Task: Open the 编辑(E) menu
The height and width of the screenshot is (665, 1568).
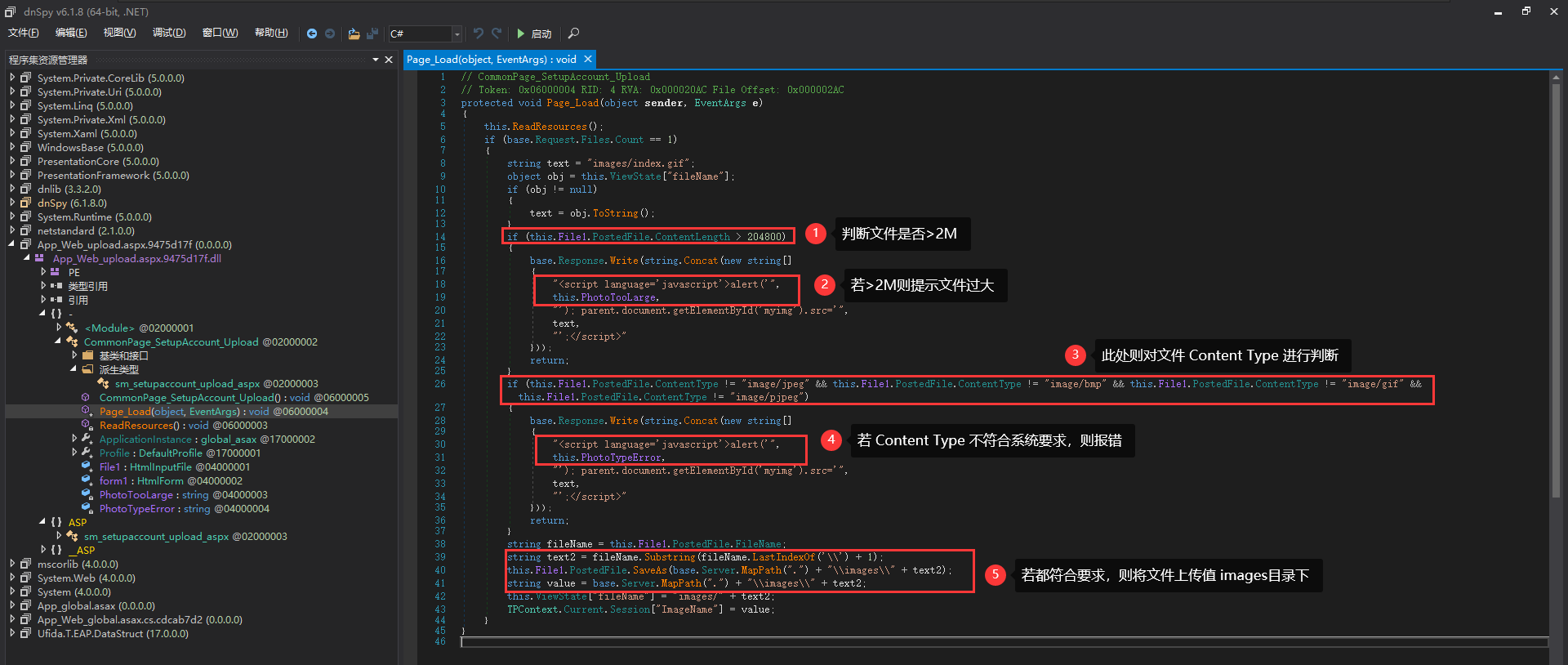Action: (71, 33)
